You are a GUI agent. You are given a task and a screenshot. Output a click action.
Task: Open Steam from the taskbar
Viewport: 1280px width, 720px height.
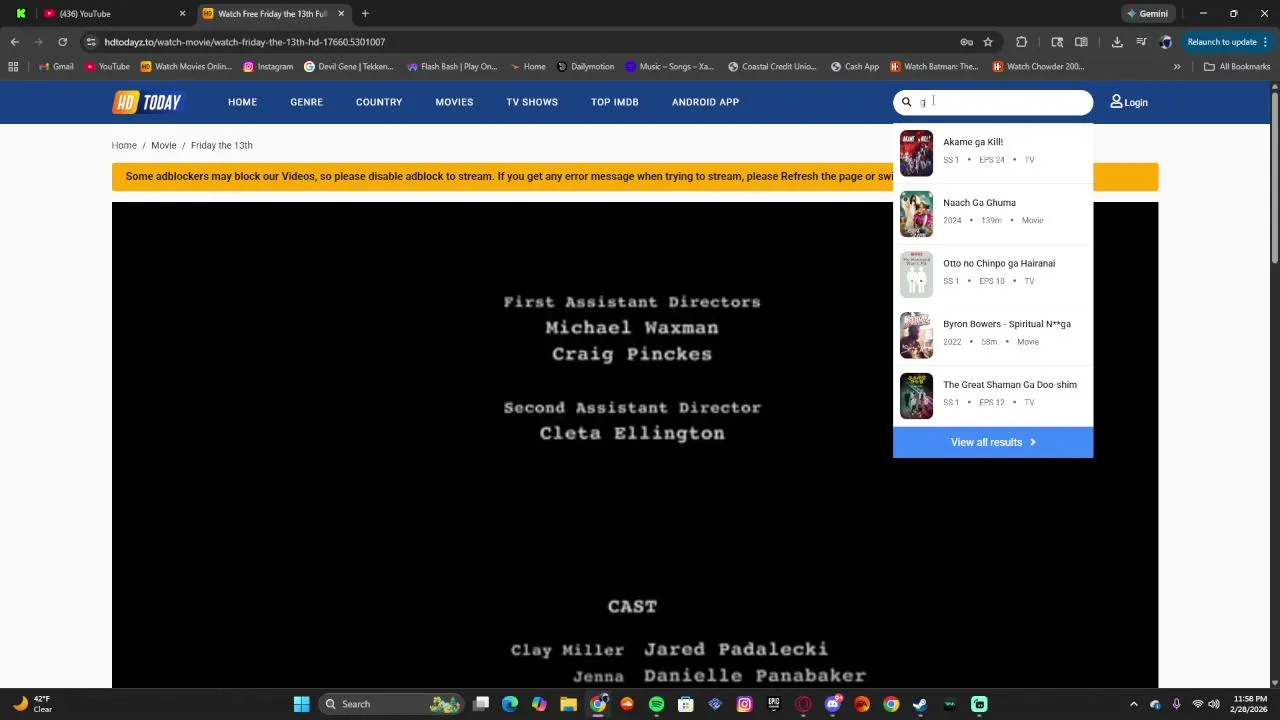click(920, 704)
